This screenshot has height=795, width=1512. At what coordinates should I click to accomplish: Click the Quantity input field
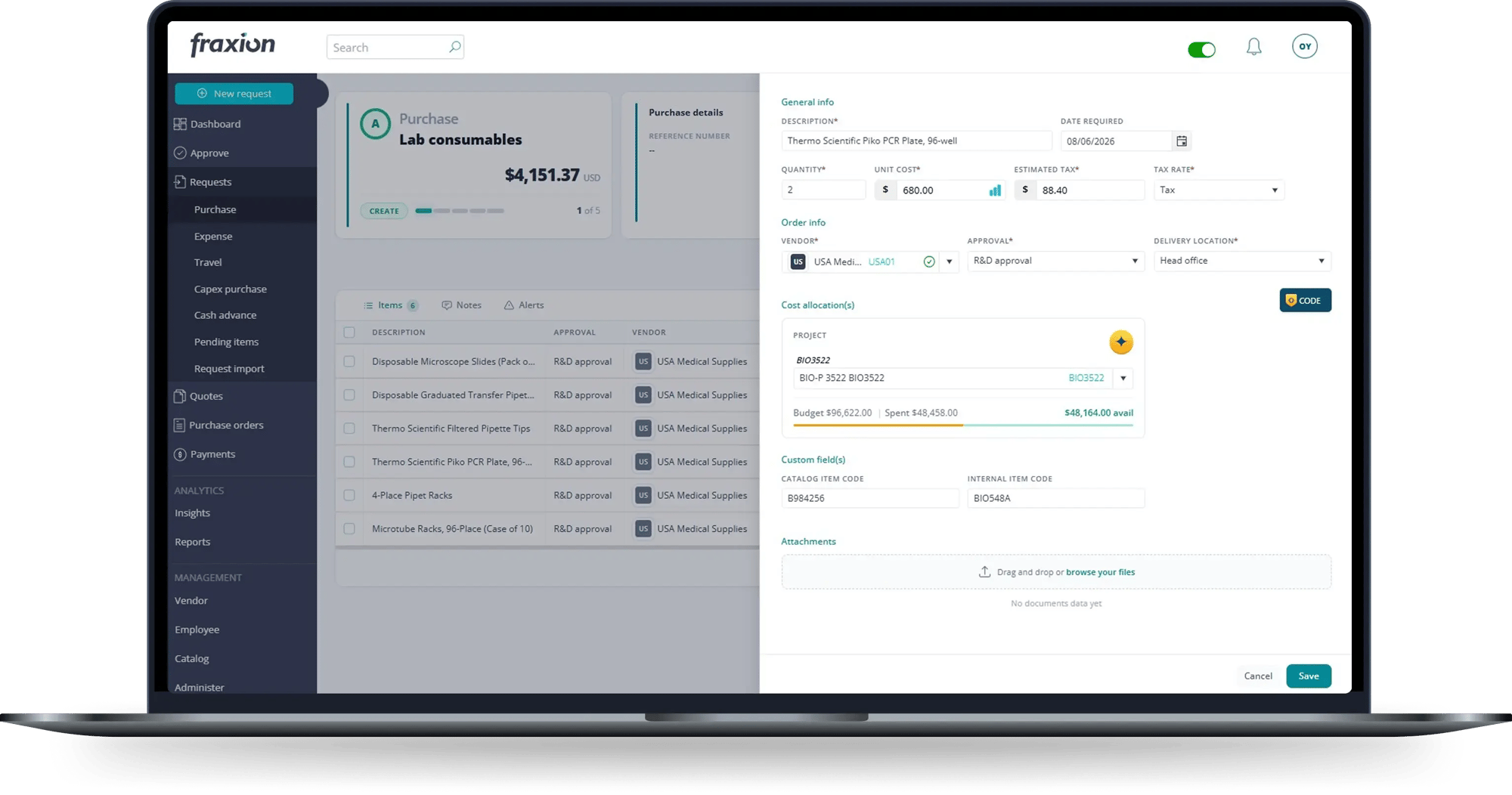(823, 190)
